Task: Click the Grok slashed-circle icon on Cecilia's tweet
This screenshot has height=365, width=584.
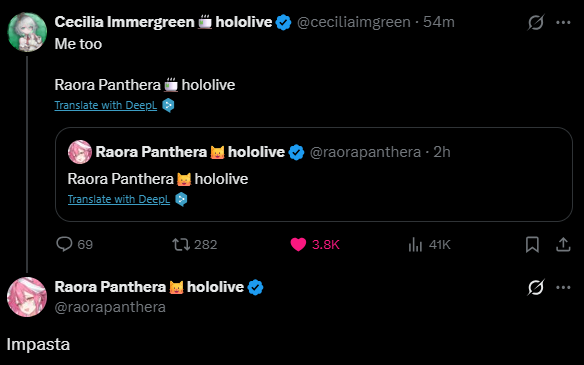Action: click(x=536, y=22)
